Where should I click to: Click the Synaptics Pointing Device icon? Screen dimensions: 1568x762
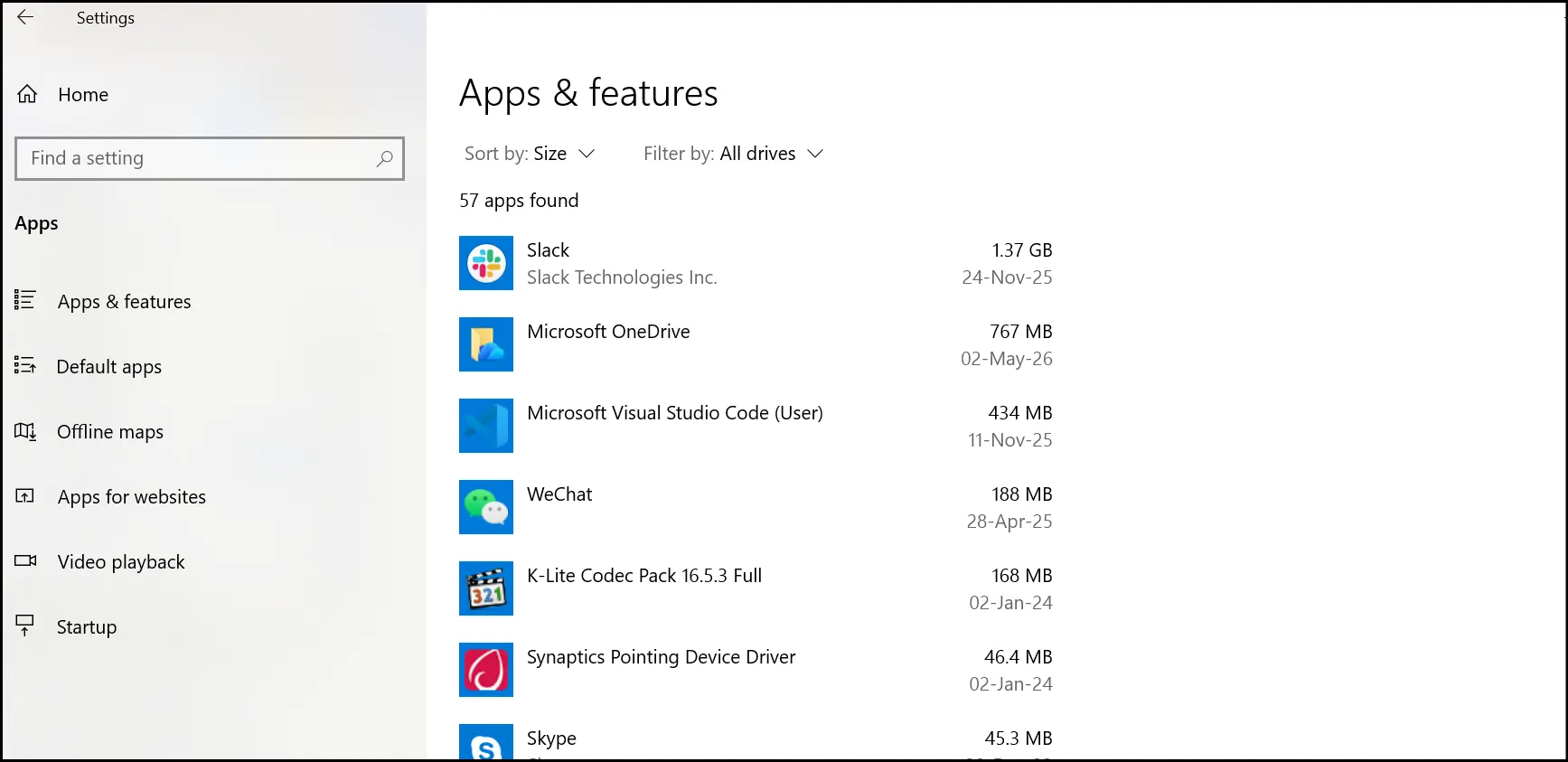click(x=486, y=670)
